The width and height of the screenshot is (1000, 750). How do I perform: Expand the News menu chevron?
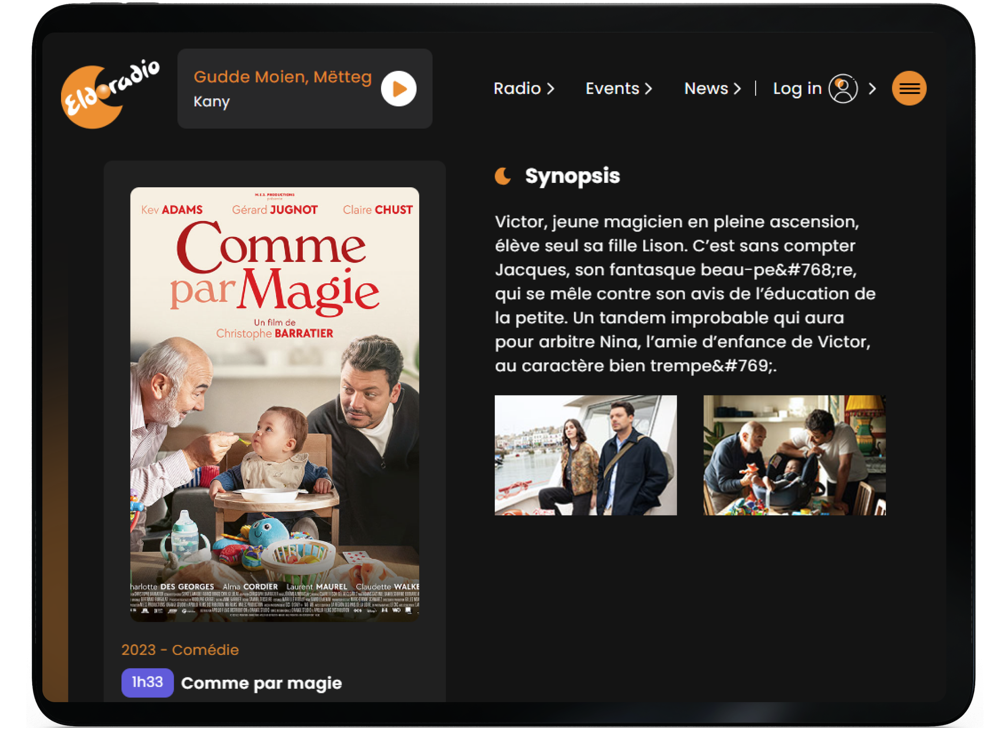(x=737, y=89)
